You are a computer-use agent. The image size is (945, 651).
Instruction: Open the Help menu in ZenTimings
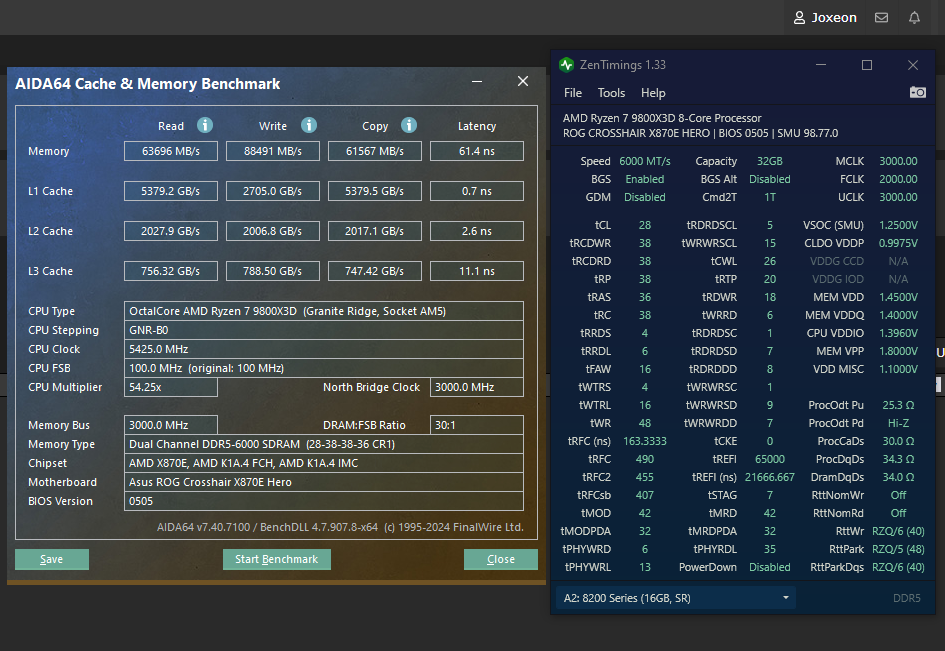coord(653,93)
